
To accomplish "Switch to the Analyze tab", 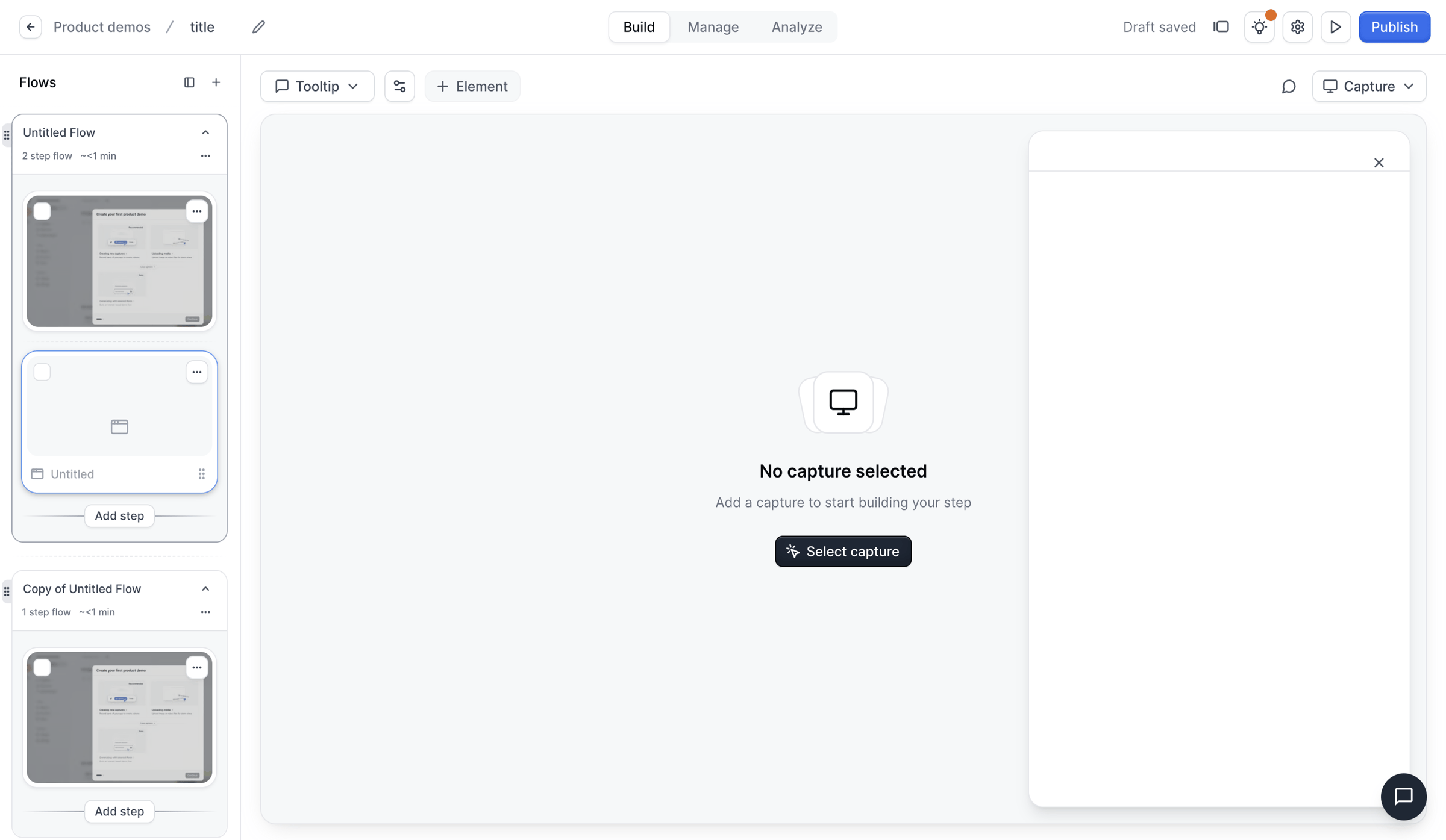I will (797, 27).
